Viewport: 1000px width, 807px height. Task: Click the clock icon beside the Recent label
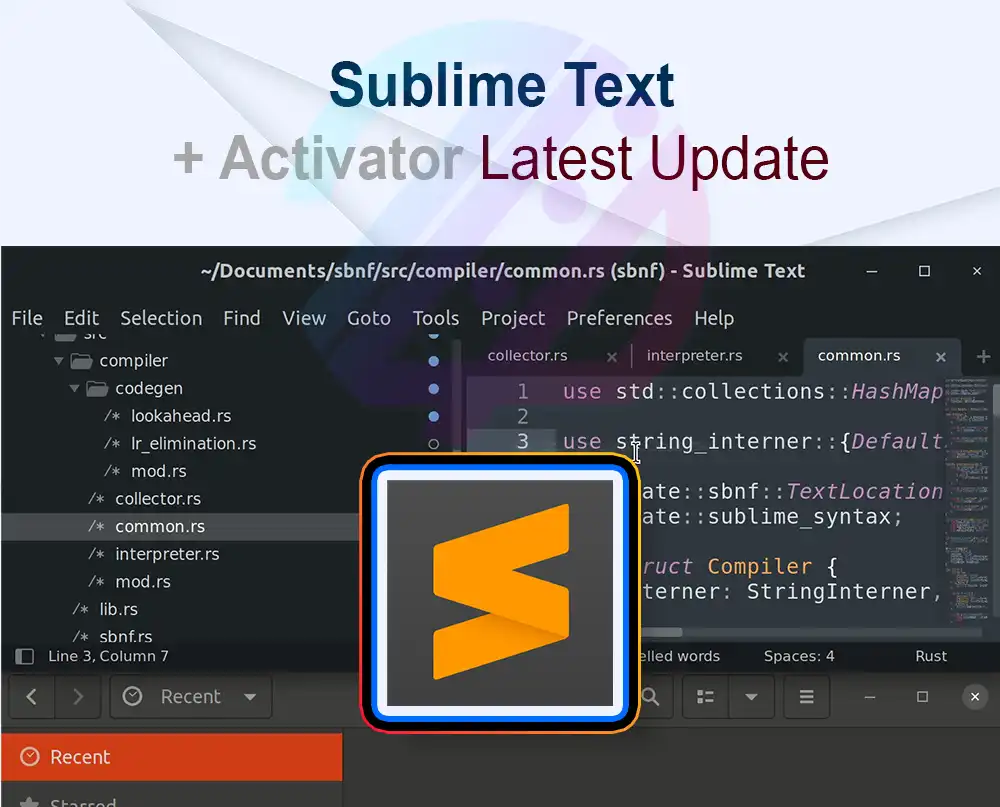point(131,697)
